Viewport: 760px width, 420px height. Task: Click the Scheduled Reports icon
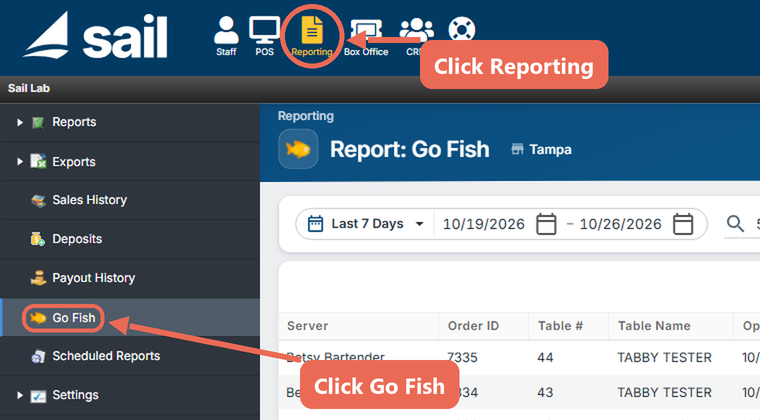click(x=38, y=357)
